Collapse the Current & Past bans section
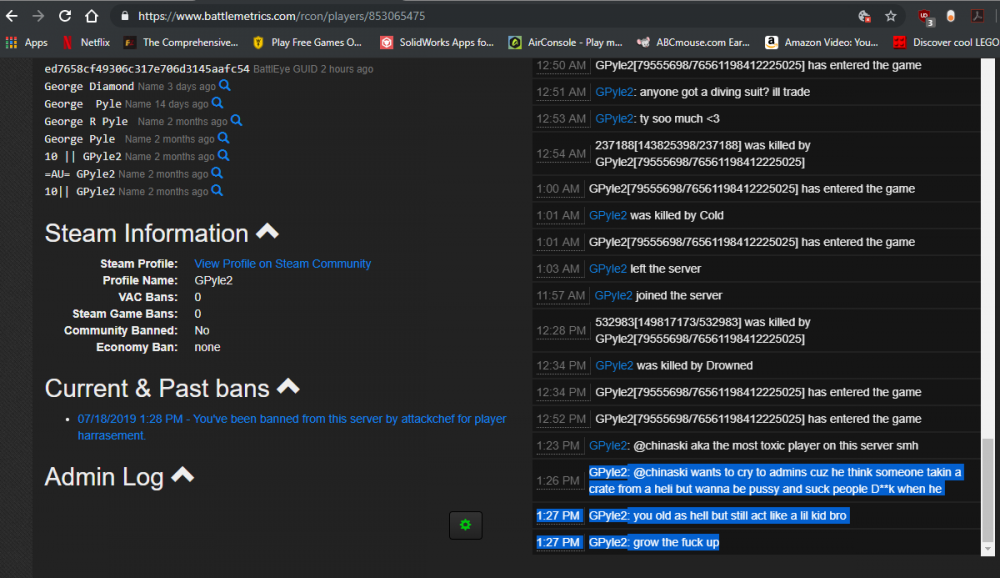This screenshot has height=578, width=1000. pyautogui.click(x=288, y=387)
